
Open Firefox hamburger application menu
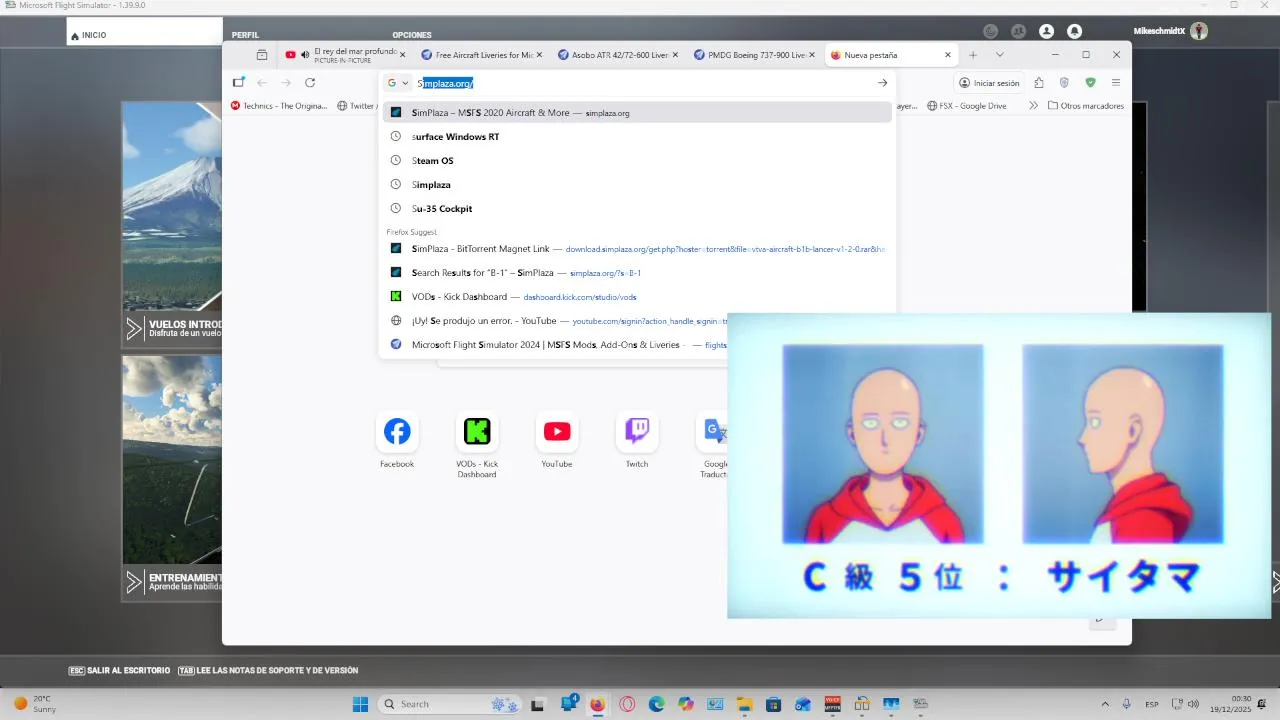click(x=1116, y=83)
